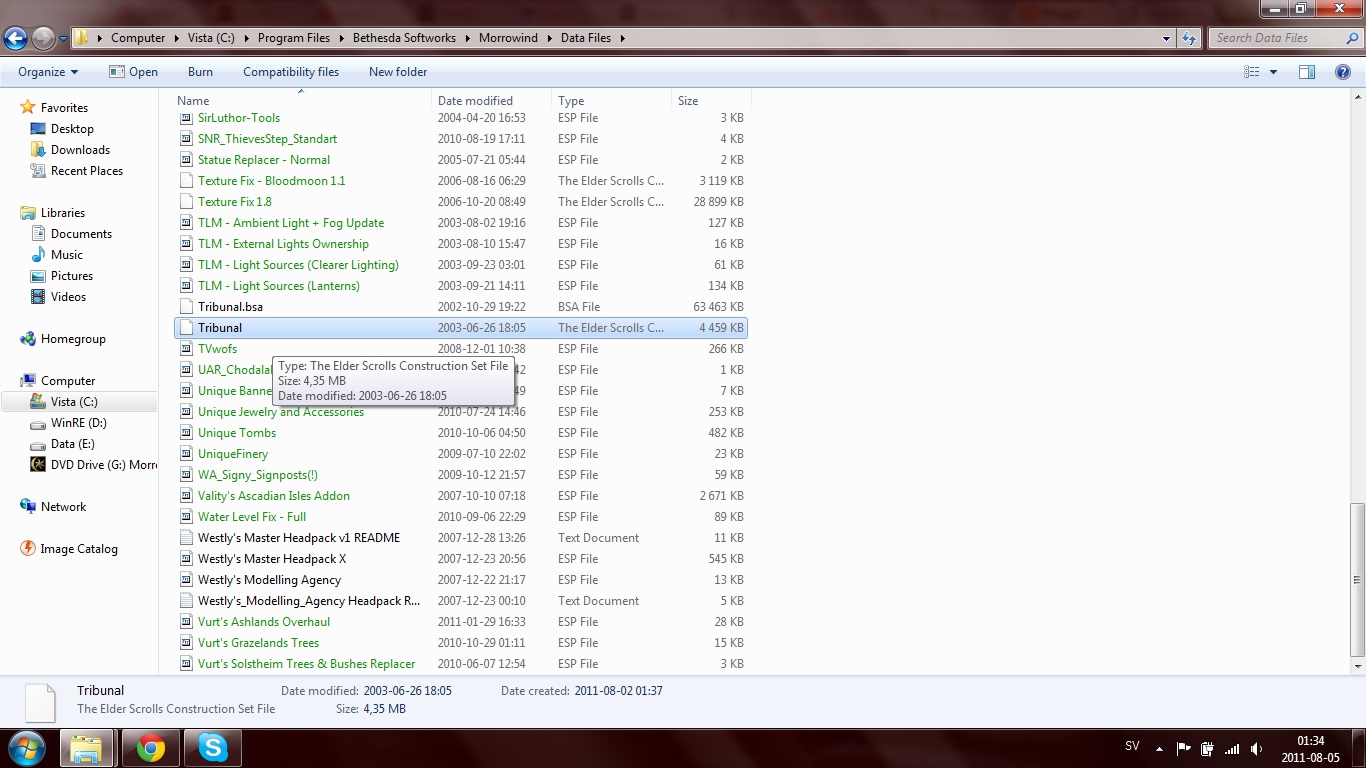Select Computer in the address breadcrumb
1366x768 pixels.
[138, 38]
